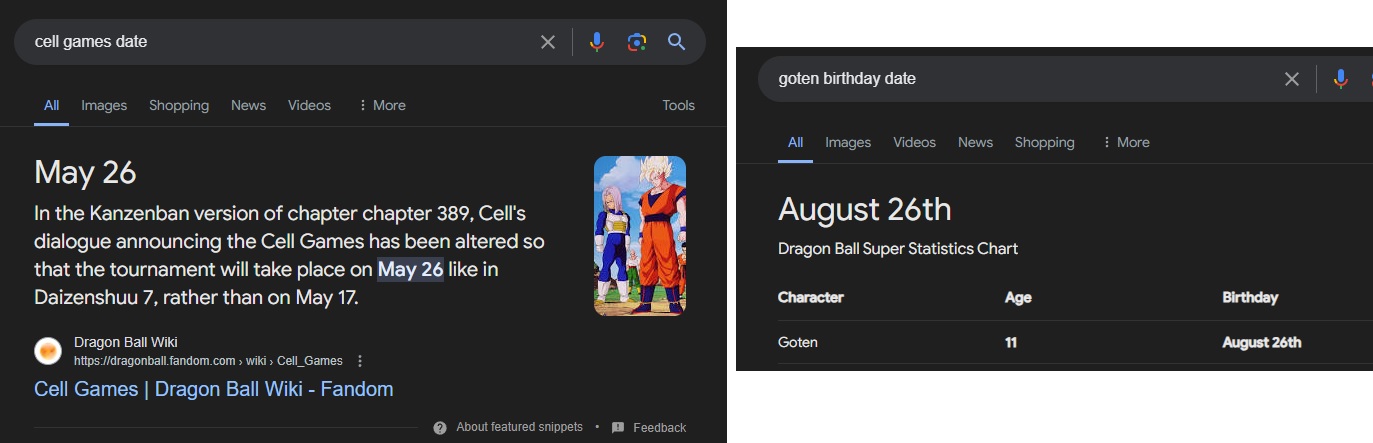Open the three-dot menu beside the Dragon Ball Wiki URL

pyautogui.click(x=360, y=361)
